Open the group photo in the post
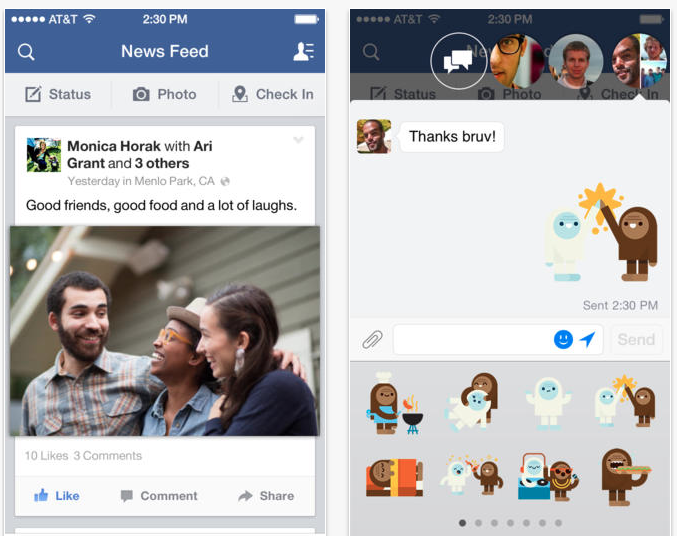This screenshot has height=536, width=677. point(165,330)
